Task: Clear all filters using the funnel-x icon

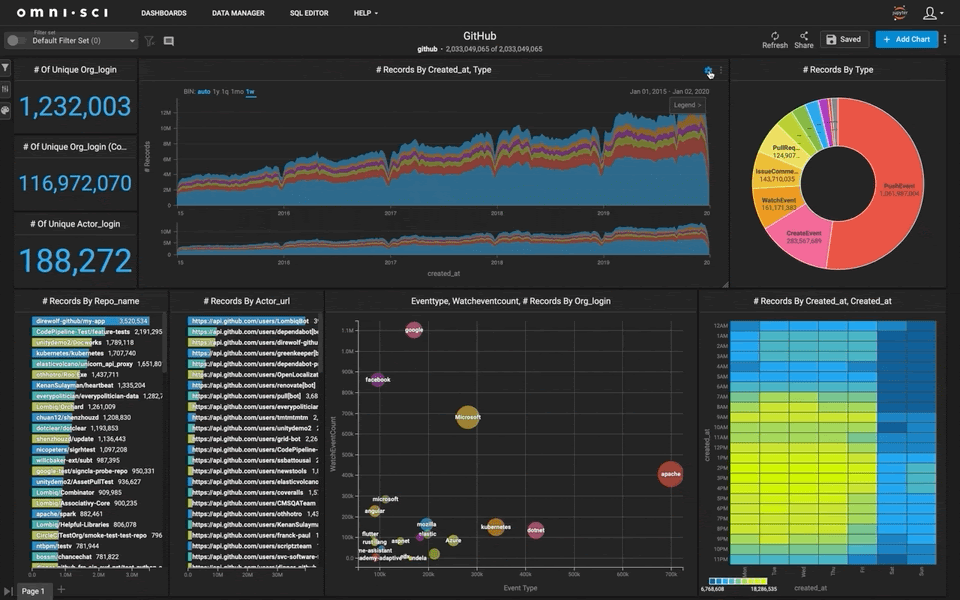Action: [x=149, y=41]
